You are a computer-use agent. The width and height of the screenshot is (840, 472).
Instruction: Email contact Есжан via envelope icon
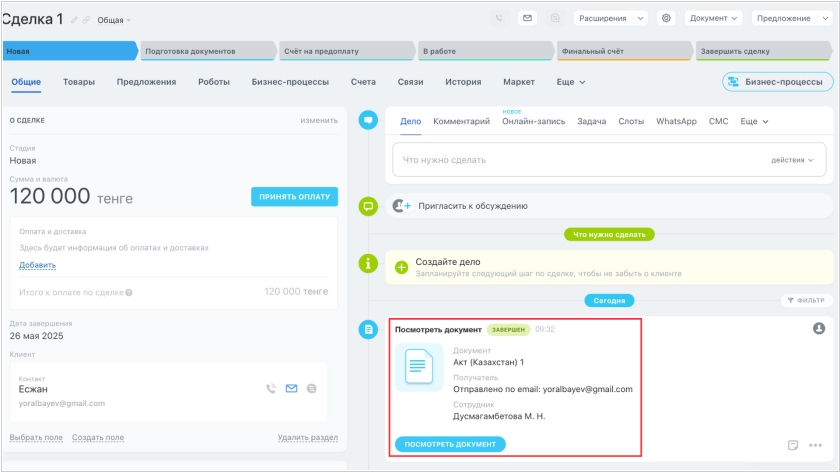291,388
